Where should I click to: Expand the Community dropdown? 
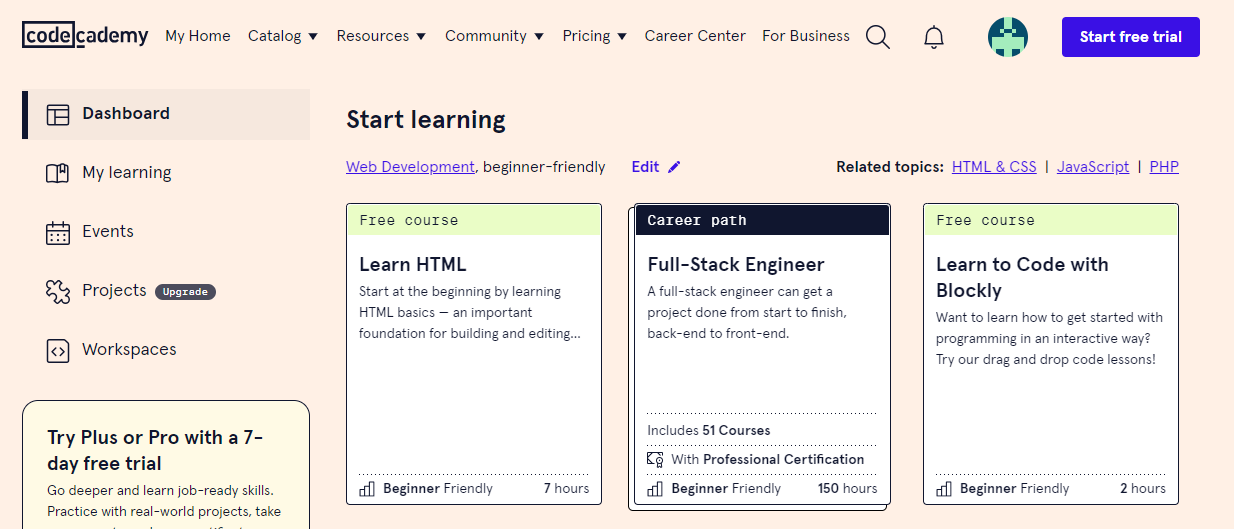[x=494, y=36]
